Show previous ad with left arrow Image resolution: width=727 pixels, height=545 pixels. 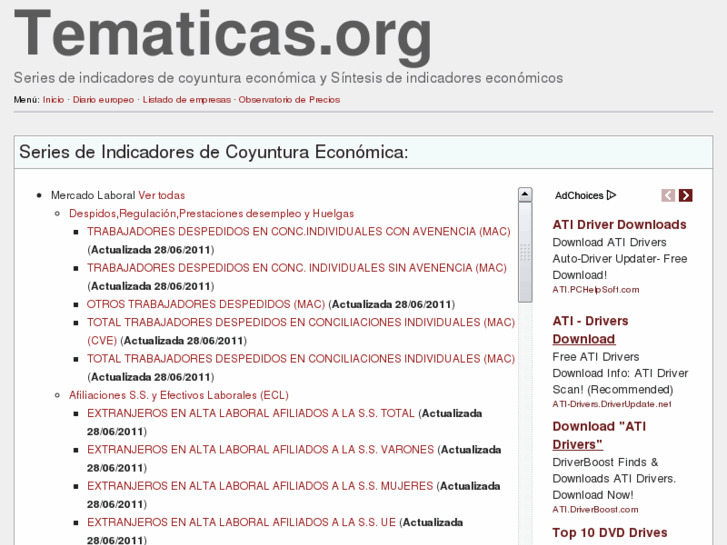pos(668,195)
